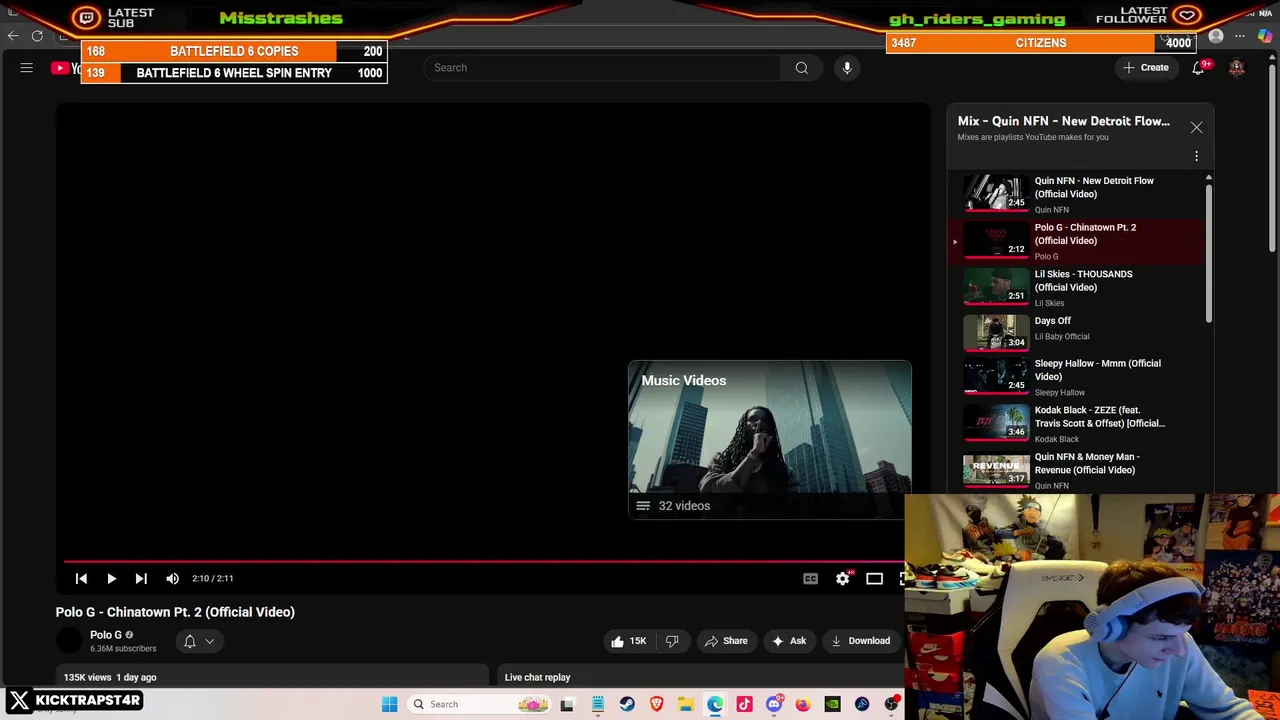Open the player settings gear

(843, 578)
